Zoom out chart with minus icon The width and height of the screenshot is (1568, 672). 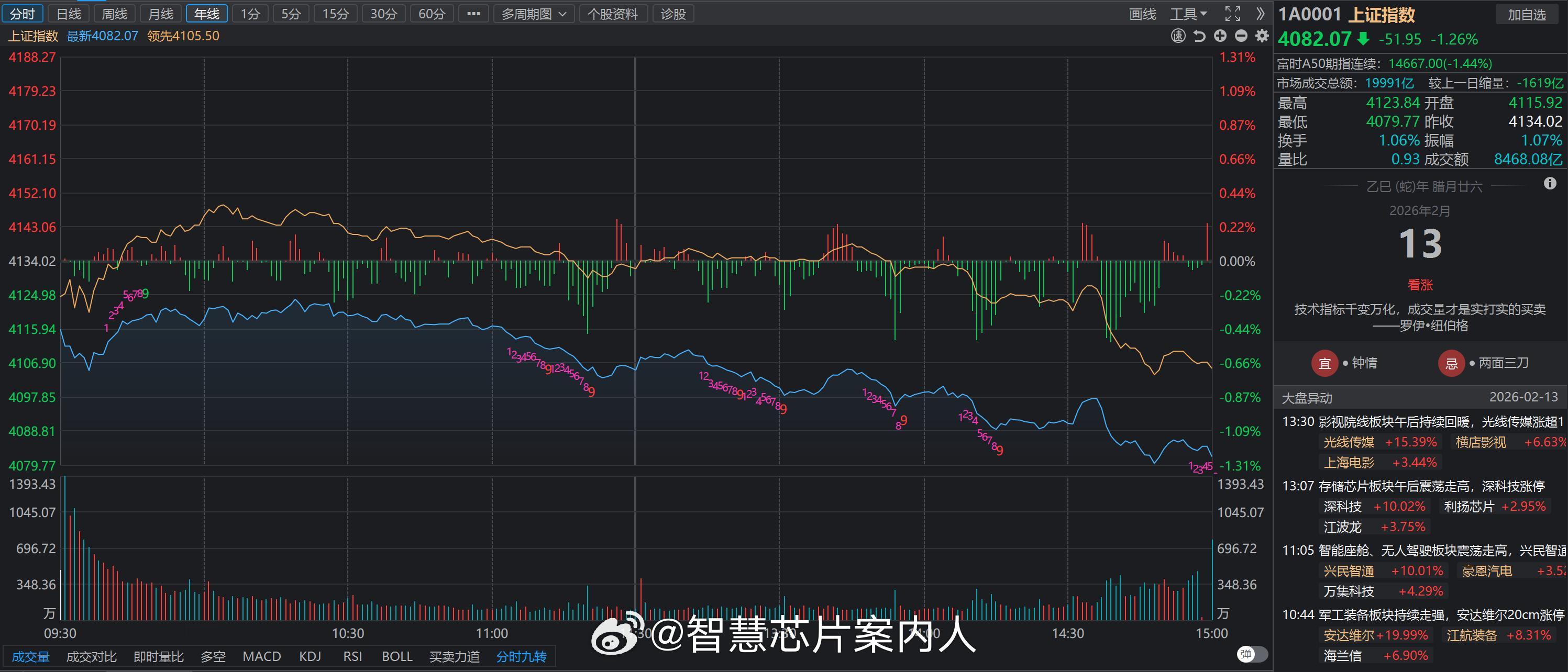point(1241,37)
